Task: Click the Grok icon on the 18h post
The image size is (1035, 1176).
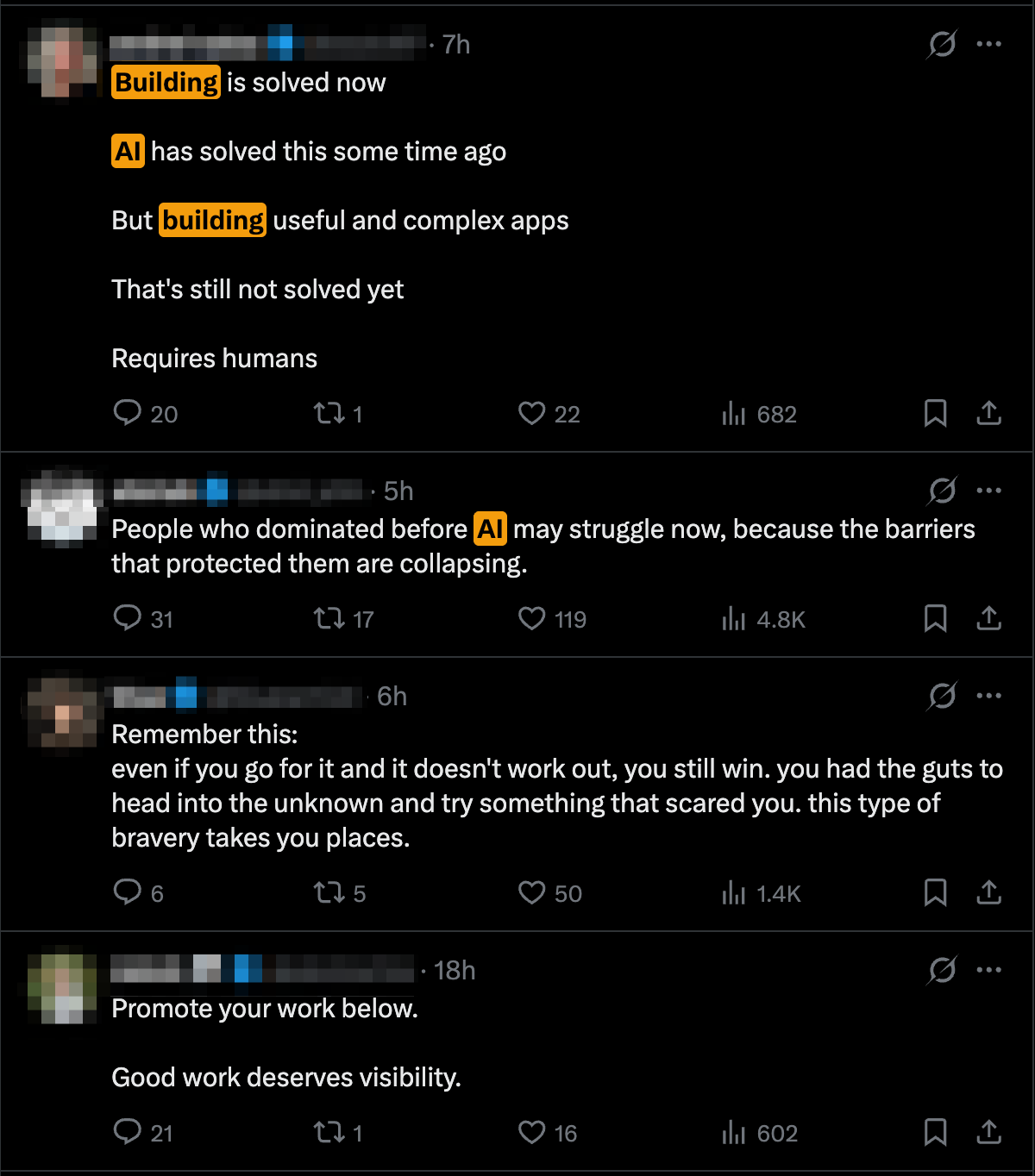Action: click(942, 970)
